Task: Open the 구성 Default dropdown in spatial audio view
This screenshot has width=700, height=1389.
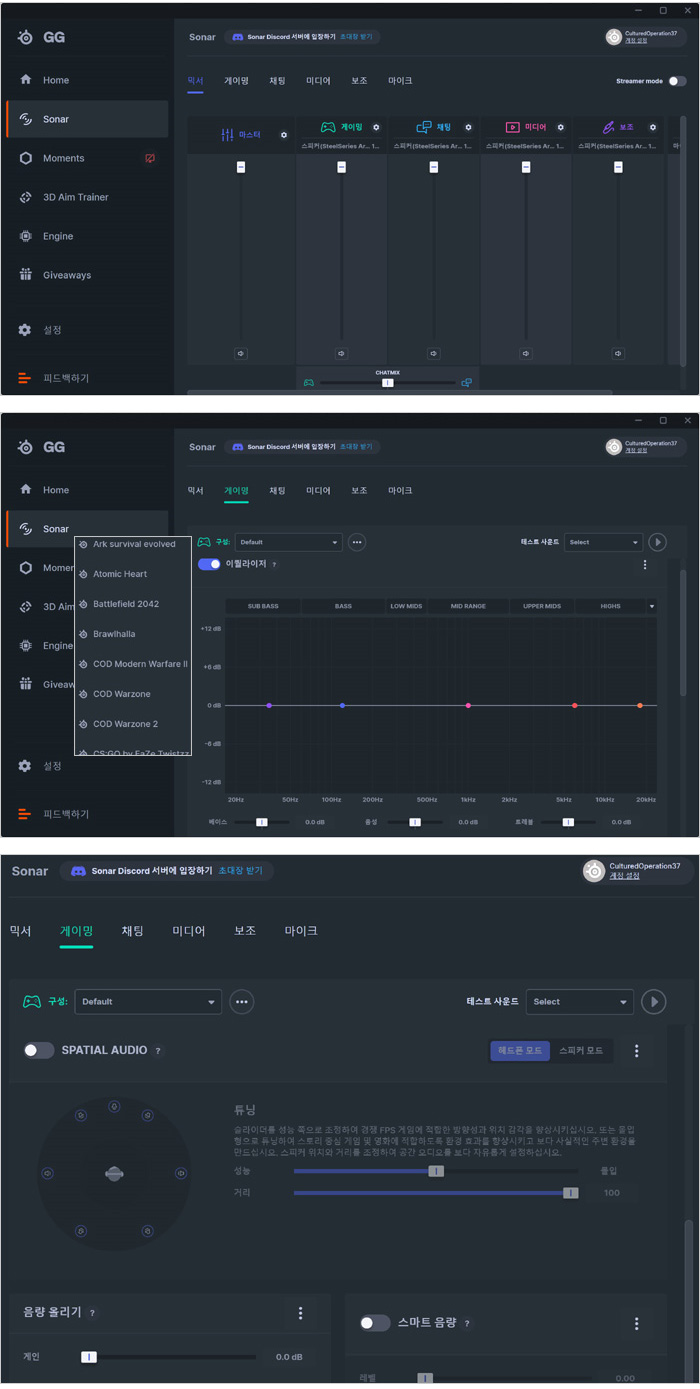Action: [148, 1001]
